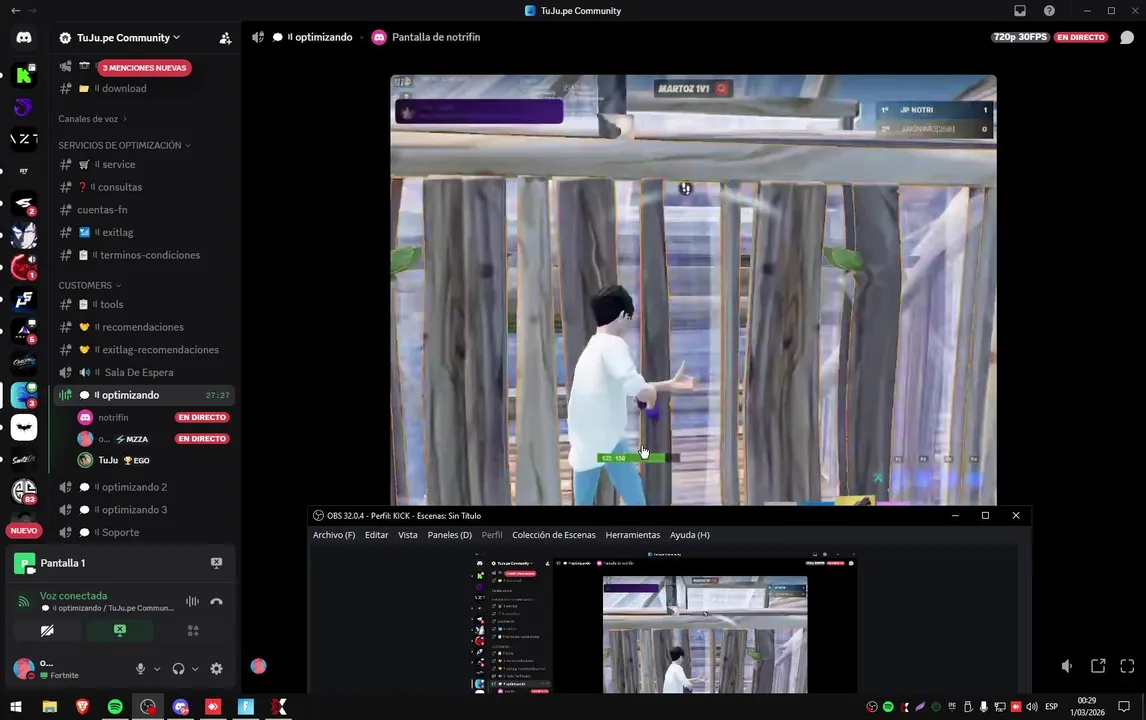The height and width of the screenshot is (720, 1146).
Task: Open microphone input options arrow
Action: pos(156,669)
